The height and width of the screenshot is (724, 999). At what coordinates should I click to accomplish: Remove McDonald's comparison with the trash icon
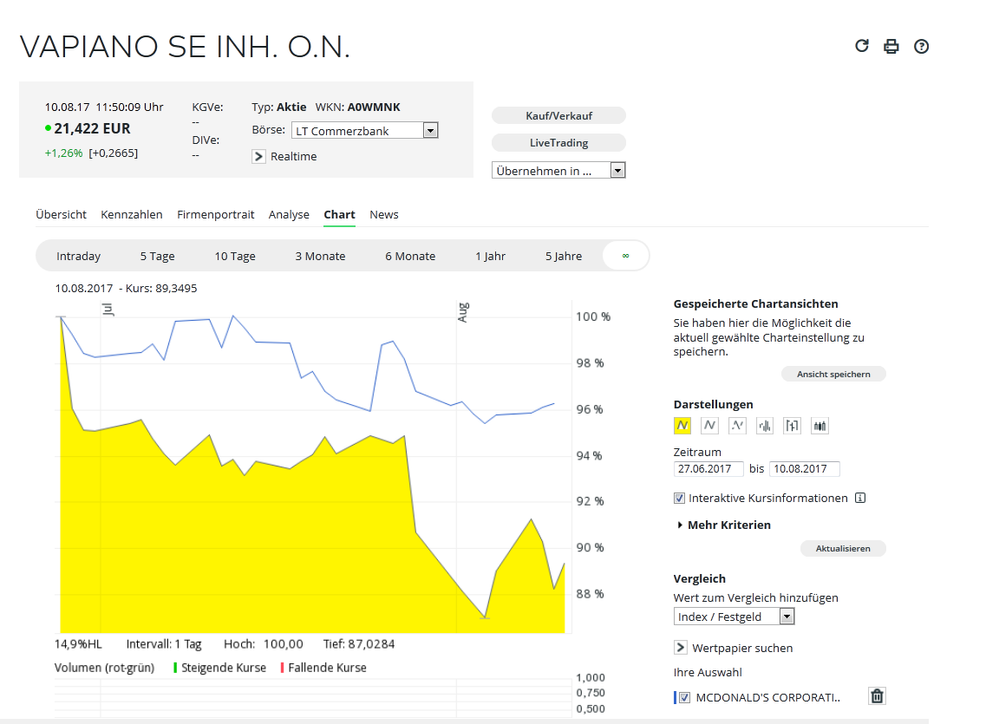877,697
